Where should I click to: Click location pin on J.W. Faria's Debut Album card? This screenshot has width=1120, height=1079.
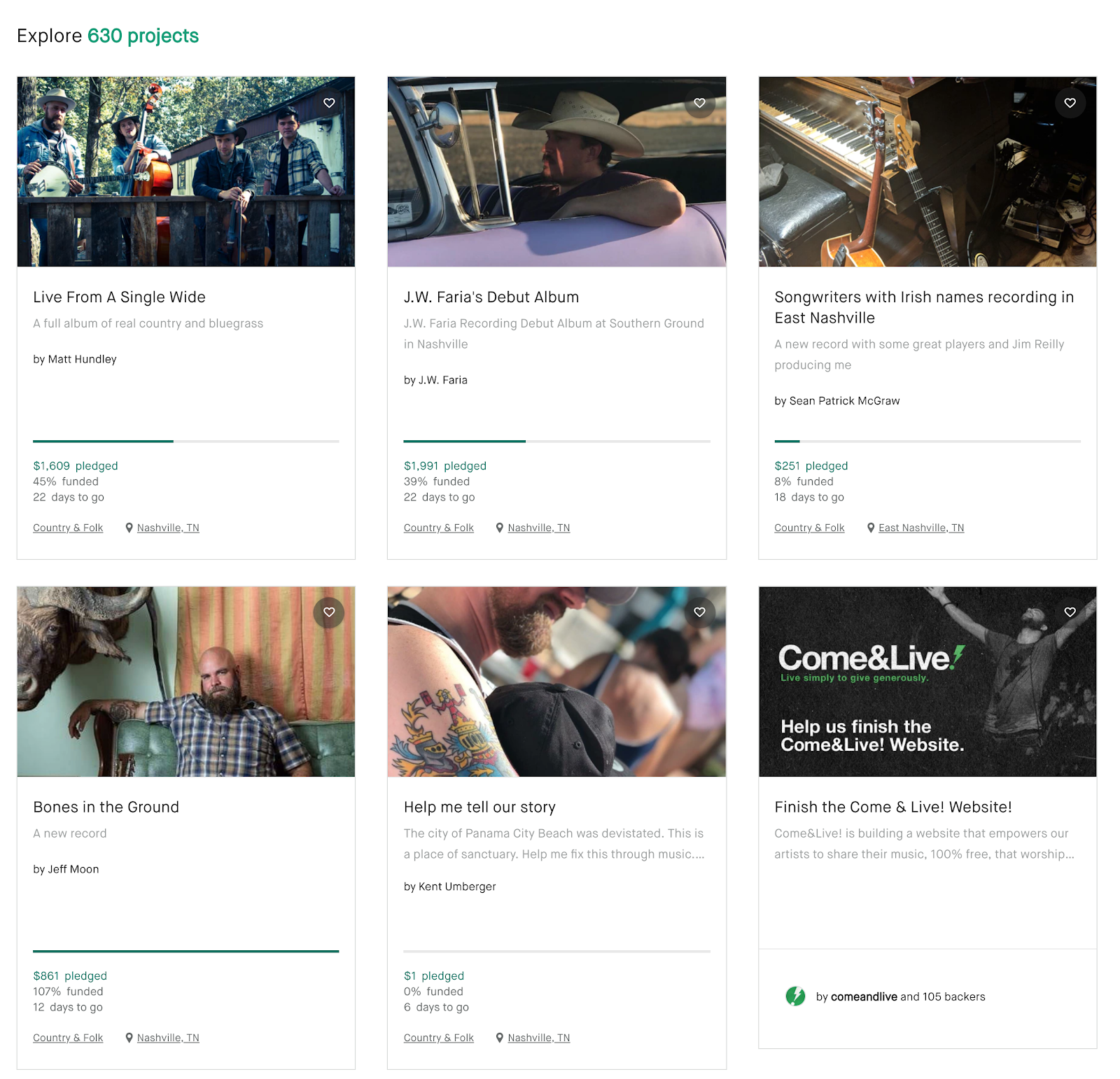click(x=500, y=528)
